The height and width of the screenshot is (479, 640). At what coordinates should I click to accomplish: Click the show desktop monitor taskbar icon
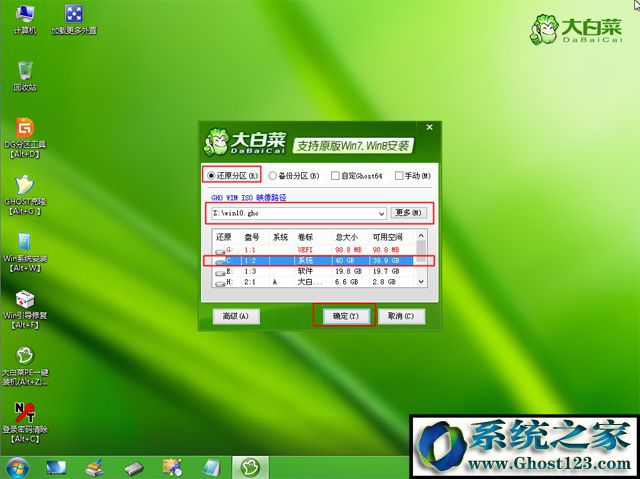tap(56, 468)
